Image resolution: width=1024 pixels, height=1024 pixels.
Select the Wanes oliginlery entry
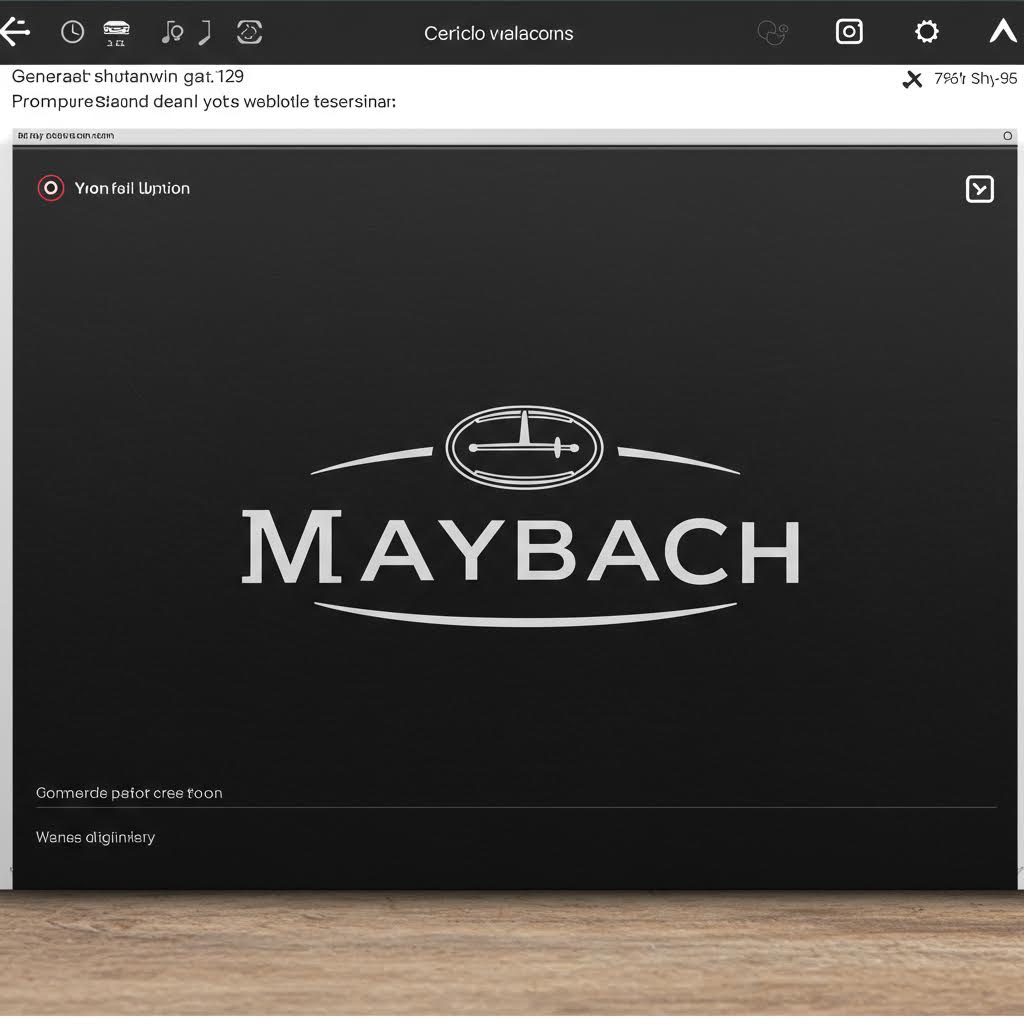click(96, 837)
